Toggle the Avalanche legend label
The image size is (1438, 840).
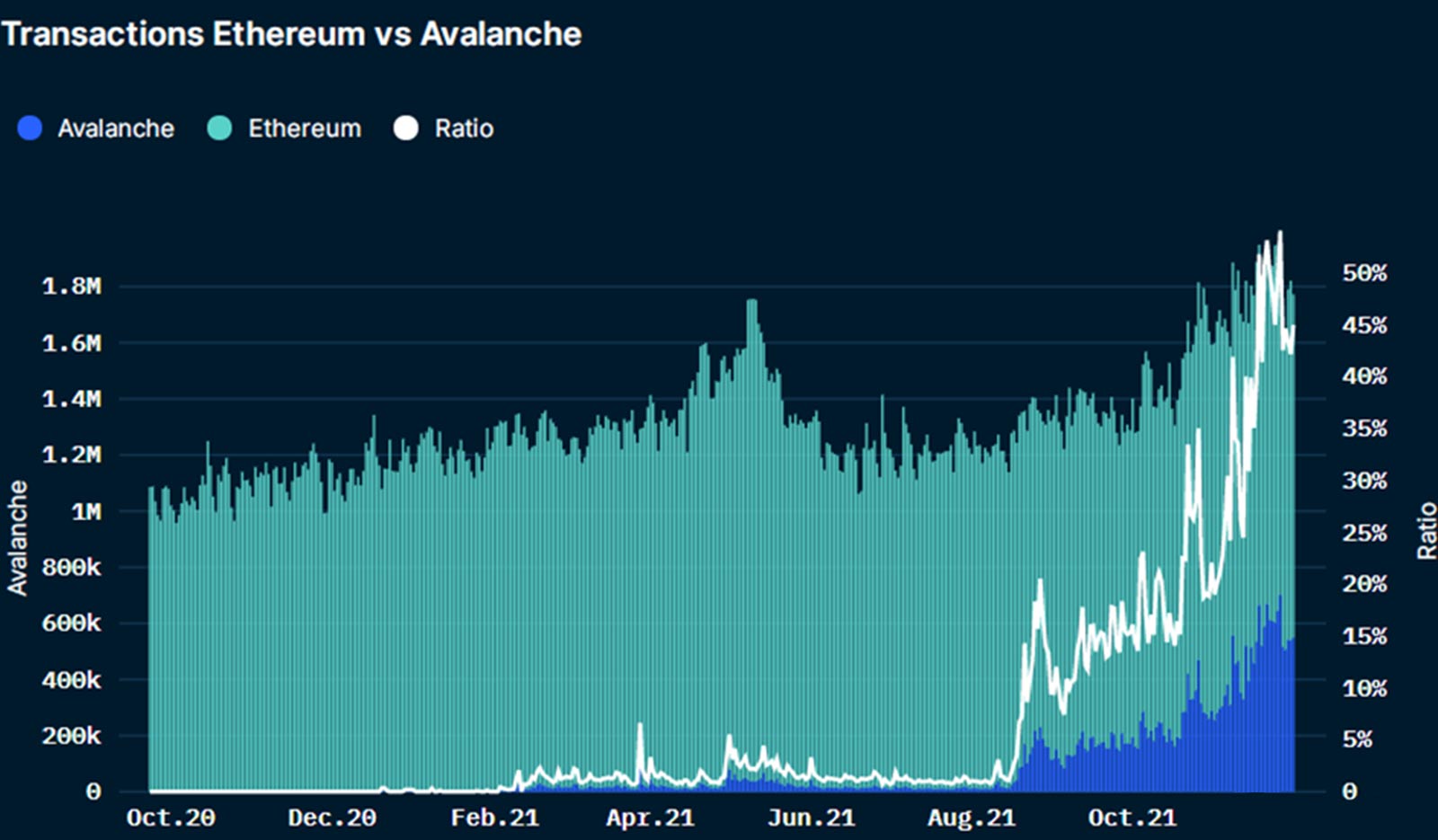click(116, 128)
